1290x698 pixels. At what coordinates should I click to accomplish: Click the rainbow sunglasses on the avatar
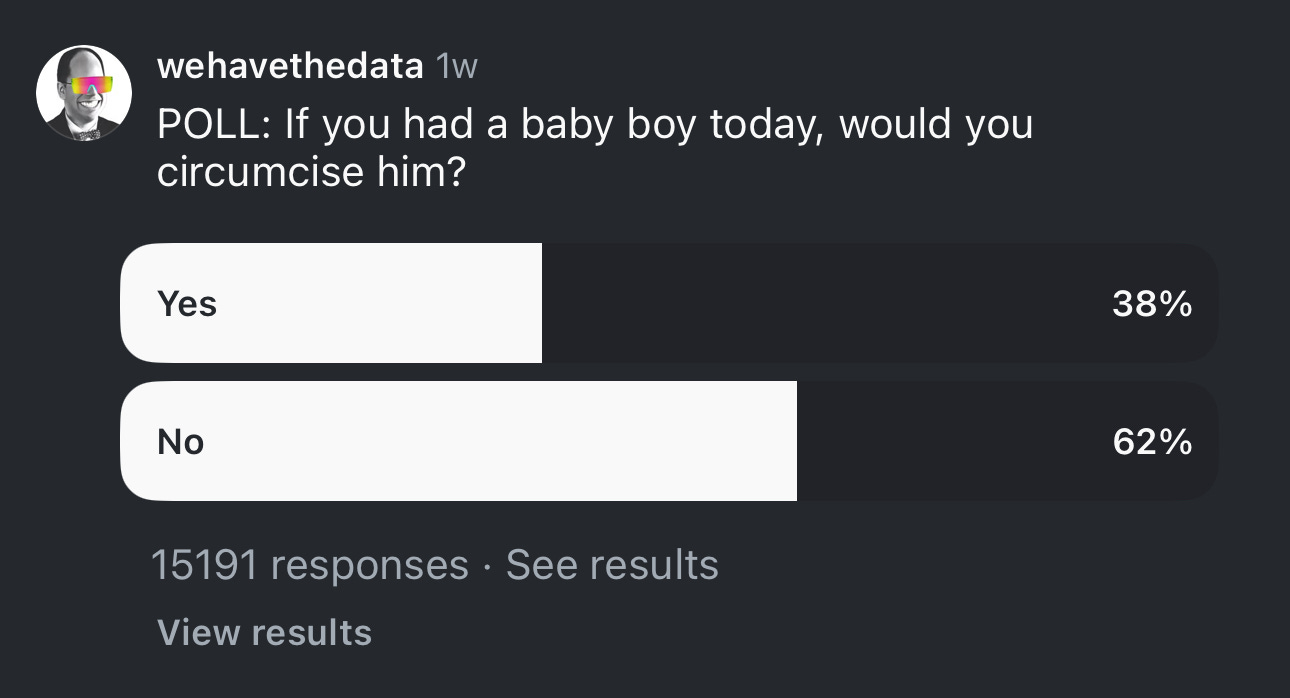pos(84,86)
